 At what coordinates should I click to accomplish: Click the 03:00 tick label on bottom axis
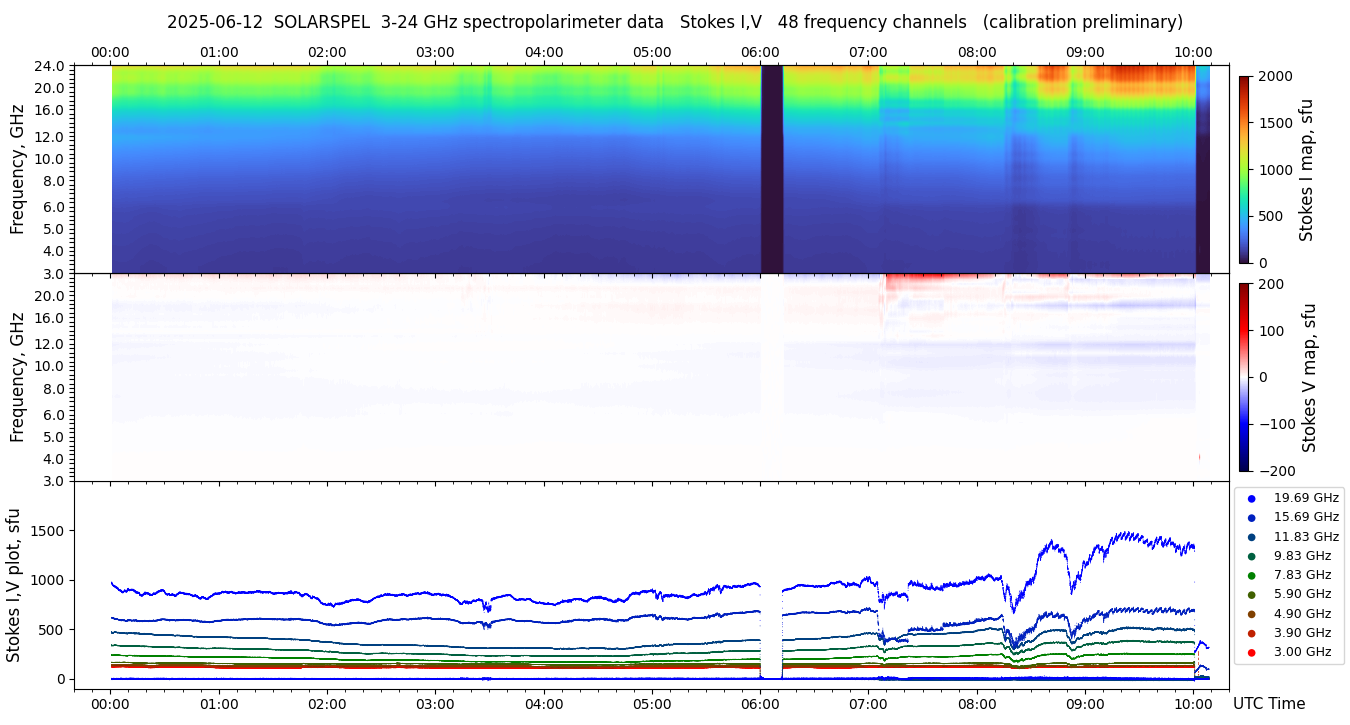435,703
